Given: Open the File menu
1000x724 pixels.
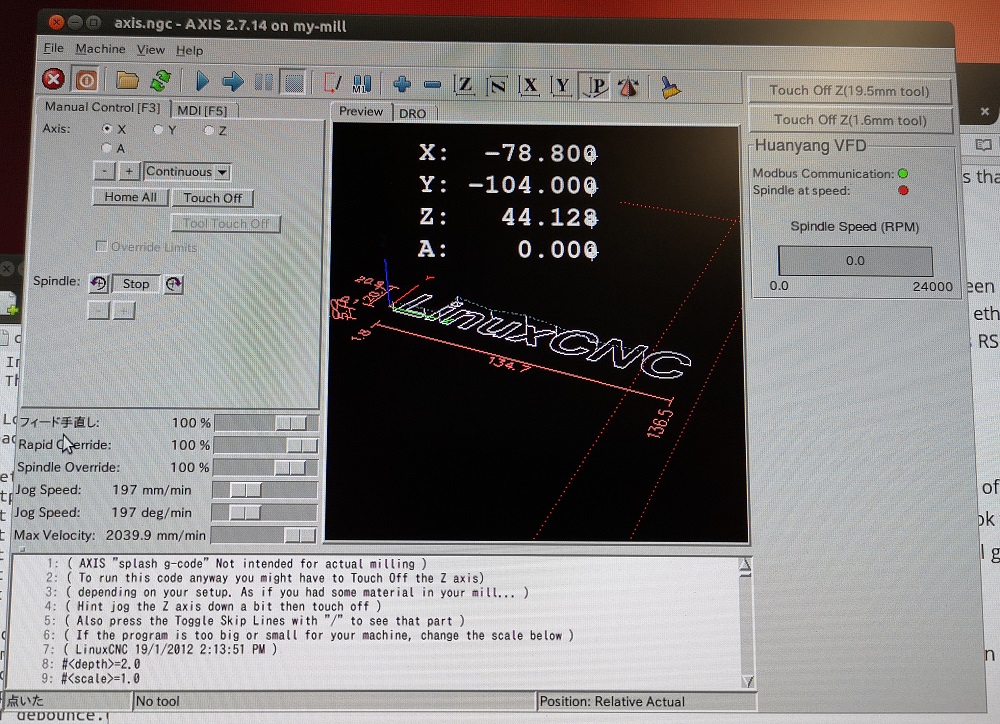Looking at the screenshot, I should 54,48.
